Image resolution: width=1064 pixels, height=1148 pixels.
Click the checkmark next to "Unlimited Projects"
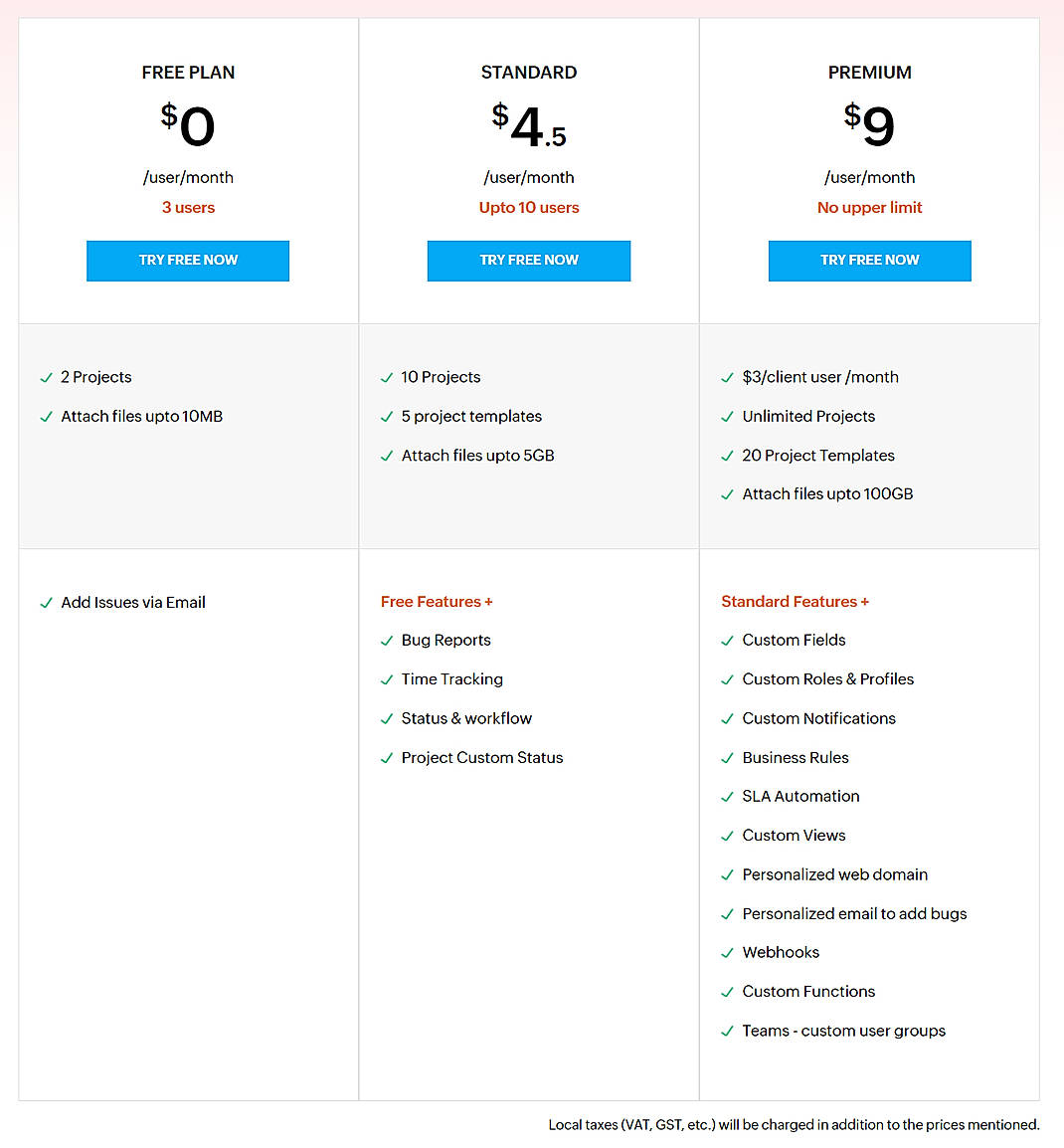coord(727,417)
